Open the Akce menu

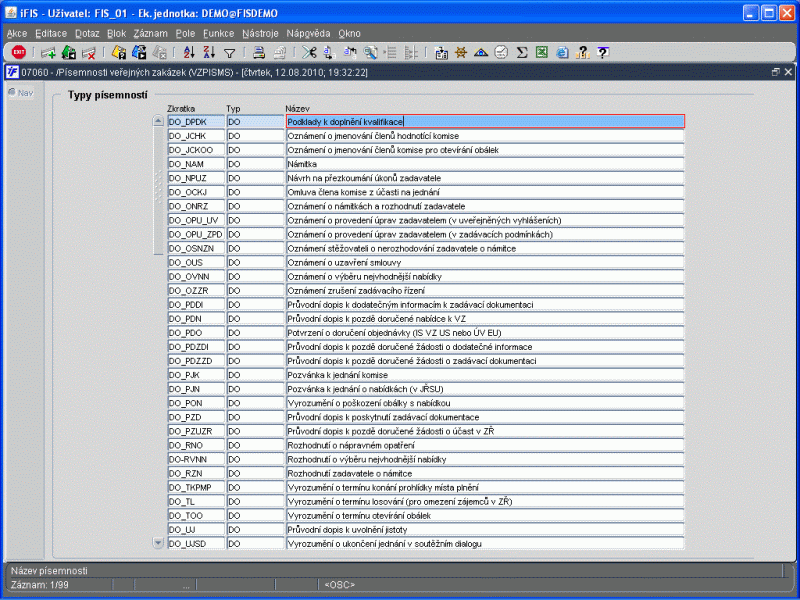tap(17, 34)
